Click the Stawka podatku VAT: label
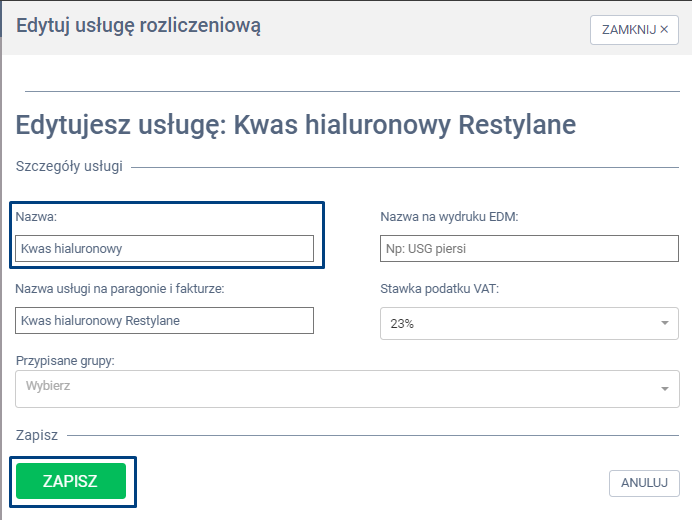692x520 pixels. [x=439, y=289]
